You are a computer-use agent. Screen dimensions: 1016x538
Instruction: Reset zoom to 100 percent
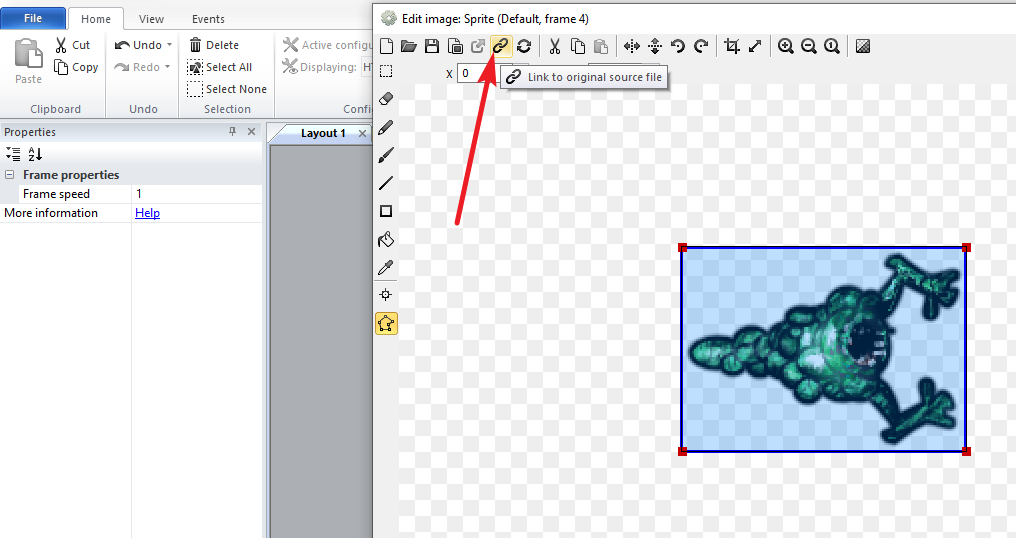tap(832, 46)
